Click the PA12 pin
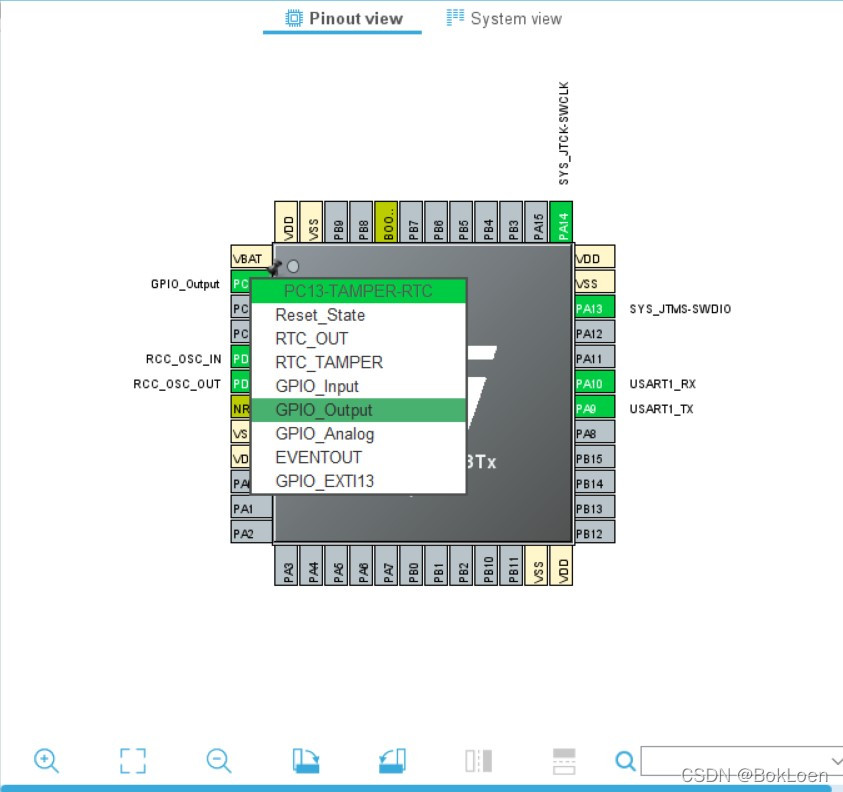This screenshot has height=792, width=843. point(595,333)
